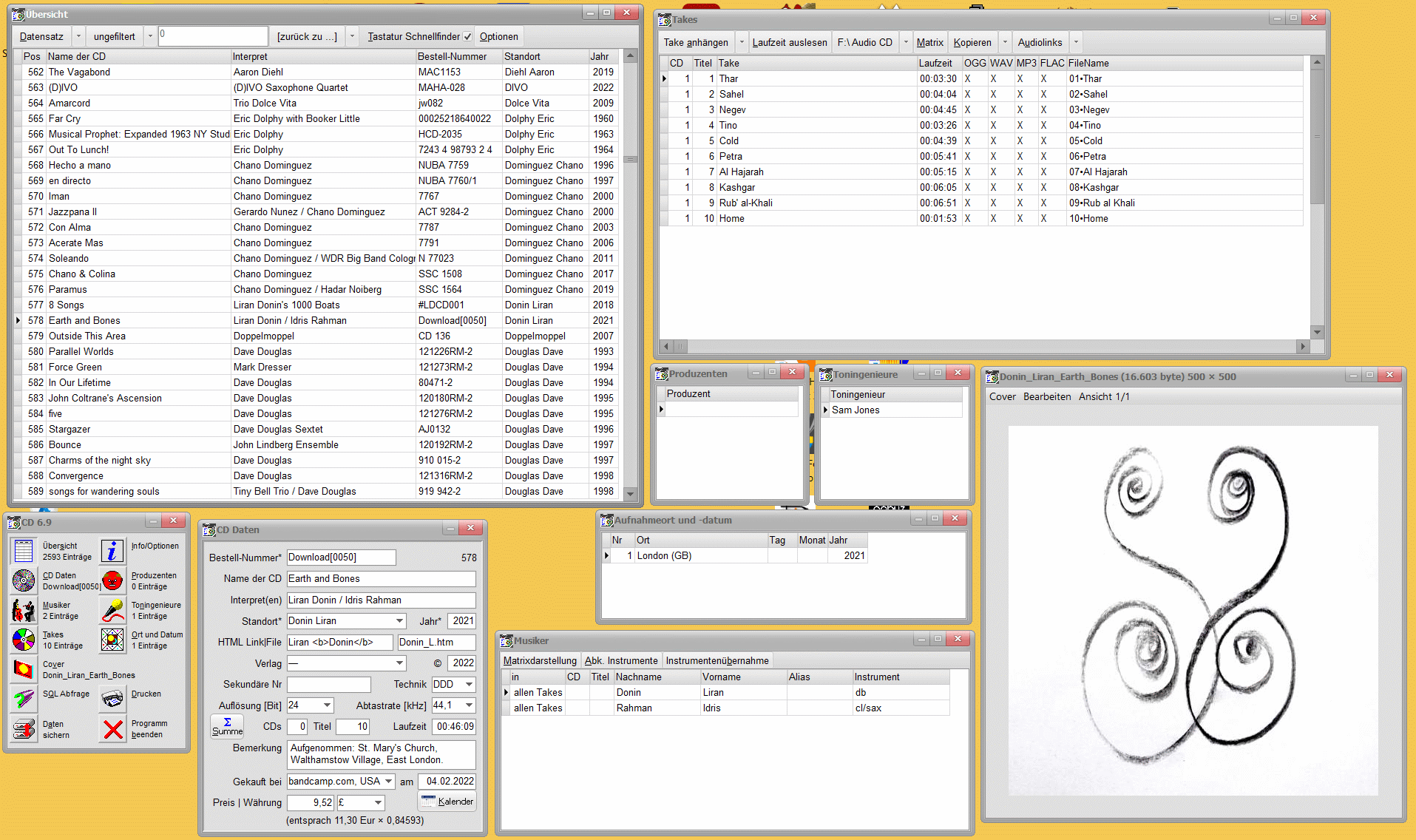The image size is (1416, 840).
Task: Click the Daten sichern backup icon
Action: [24, 729]
